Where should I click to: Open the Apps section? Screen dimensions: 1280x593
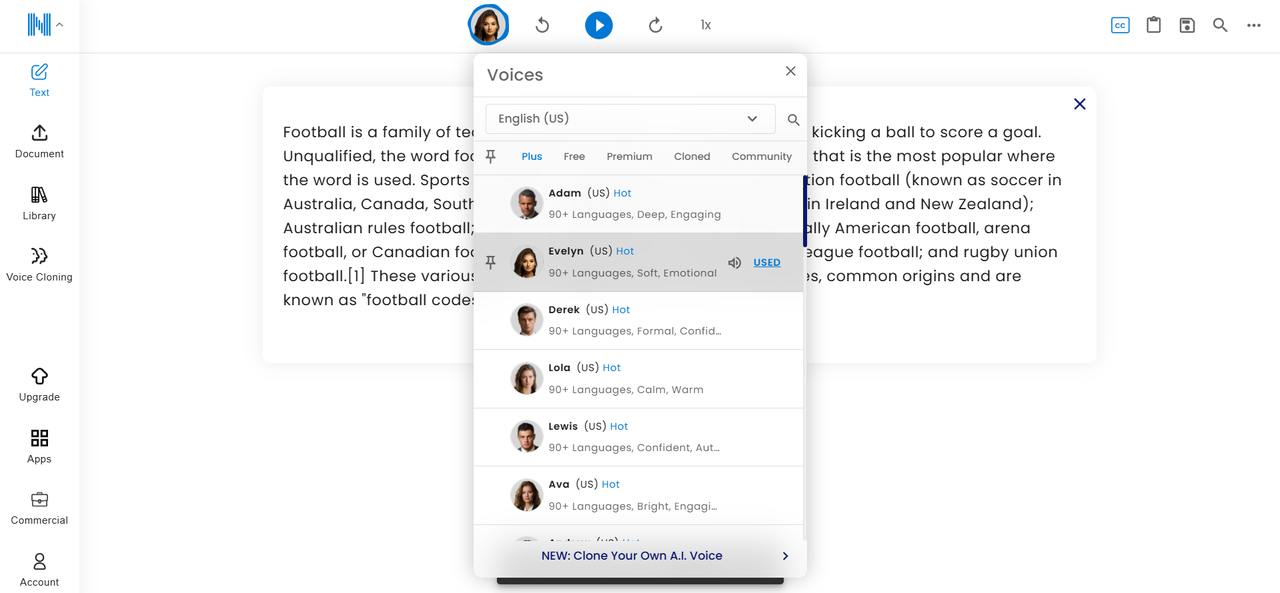click(x=39, y=447)
